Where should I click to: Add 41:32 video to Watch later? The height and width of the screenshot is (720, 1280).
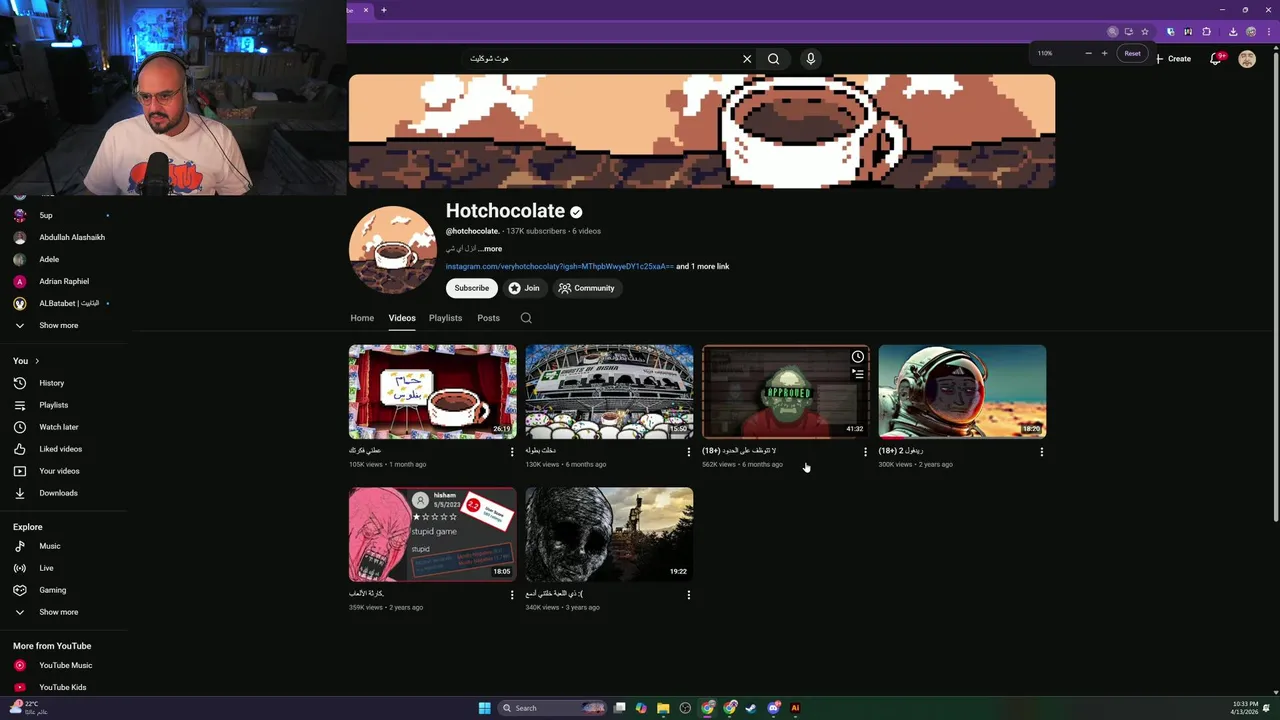click(x=858, y=357)
